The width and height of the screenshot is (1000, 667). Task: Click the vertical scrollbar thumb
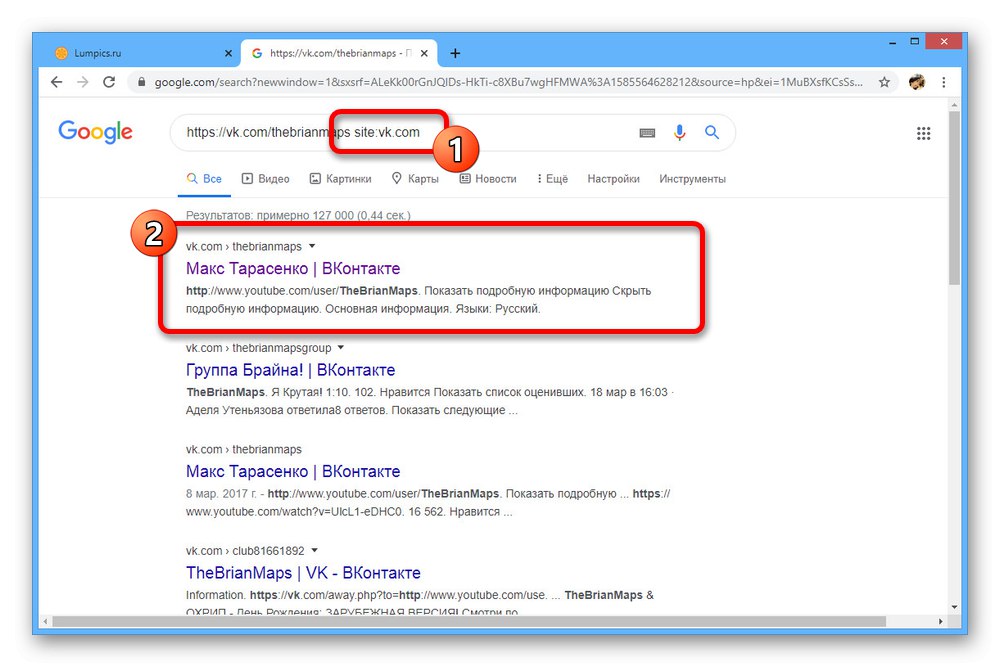click(x=954, y=198)
